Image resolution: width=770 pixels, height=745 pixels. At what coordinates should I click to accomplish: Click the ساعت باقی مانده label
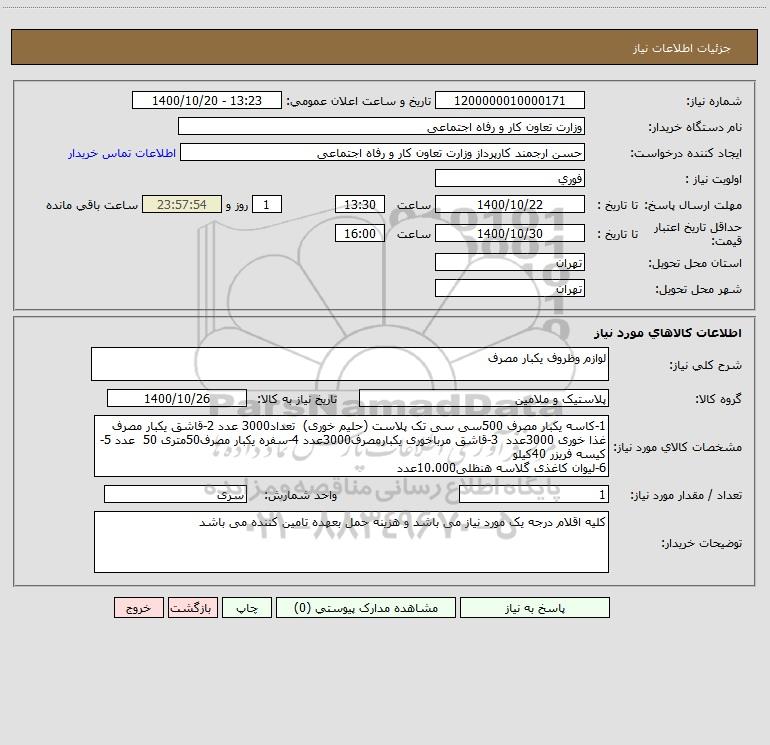coord(92,205)
